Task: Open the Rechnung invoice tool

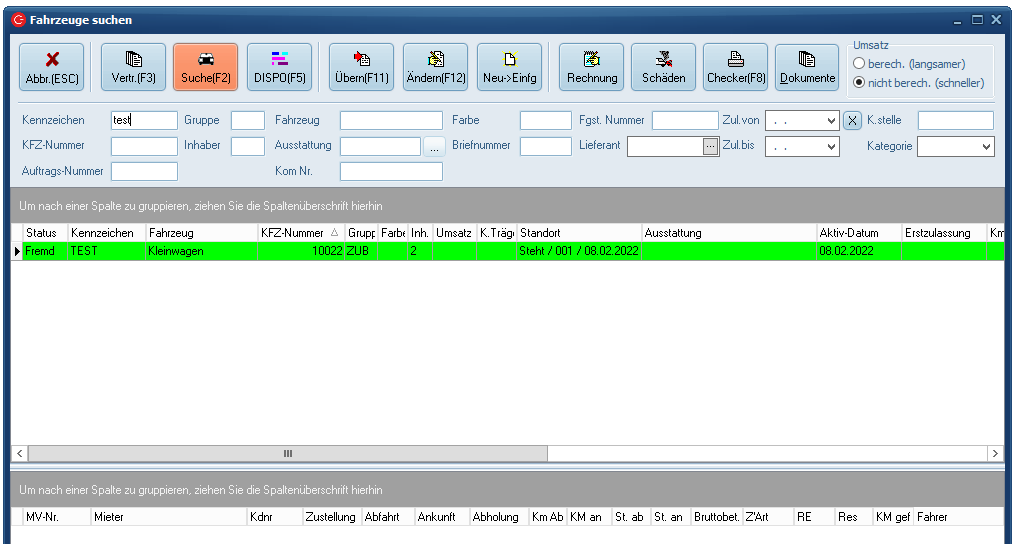Action: pyautogui.click(x=591, y=67)
